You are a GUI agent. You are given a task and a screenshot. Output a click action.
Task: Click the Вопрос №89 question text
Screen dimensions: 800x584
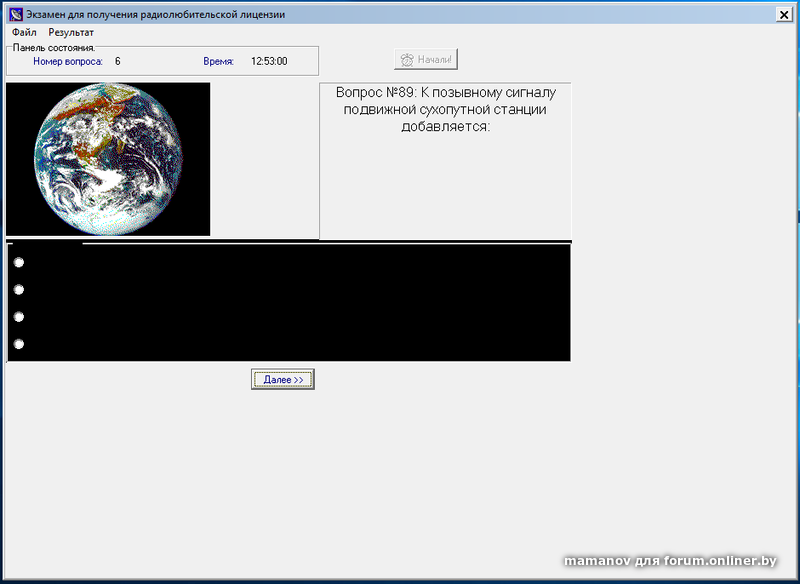(445, 109)
